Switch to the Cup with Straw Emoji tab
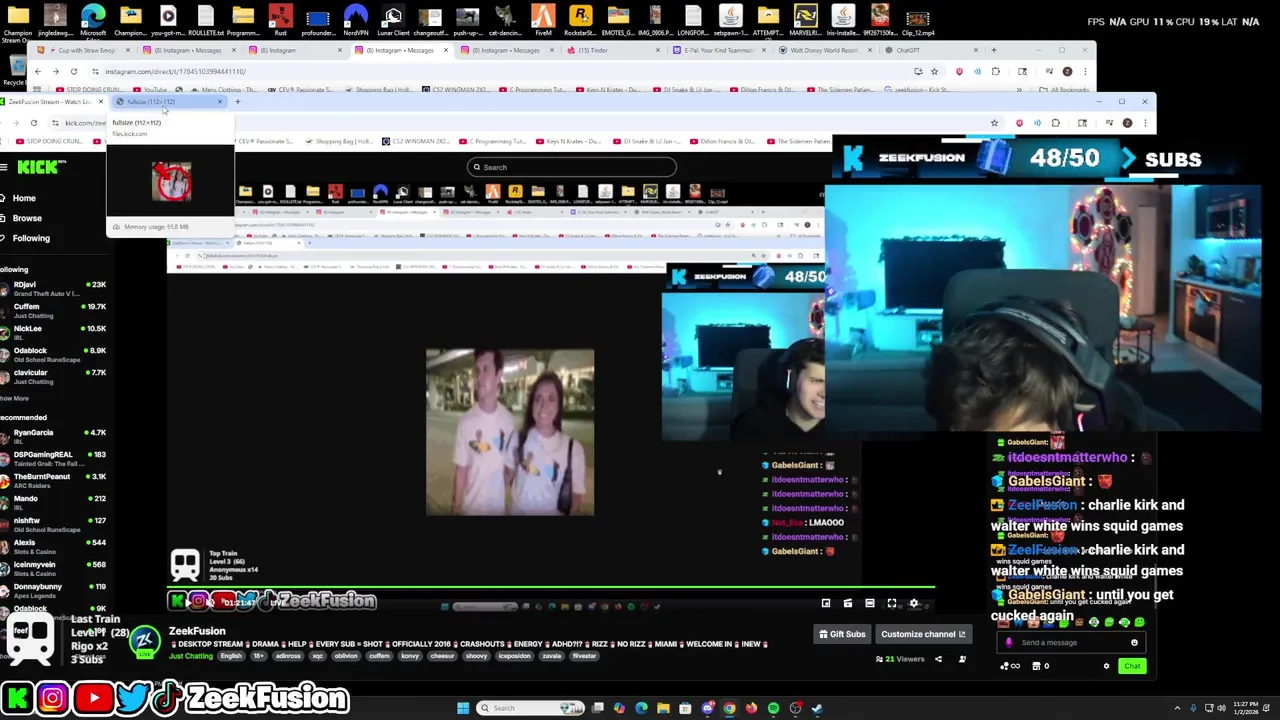 (85, 50)
